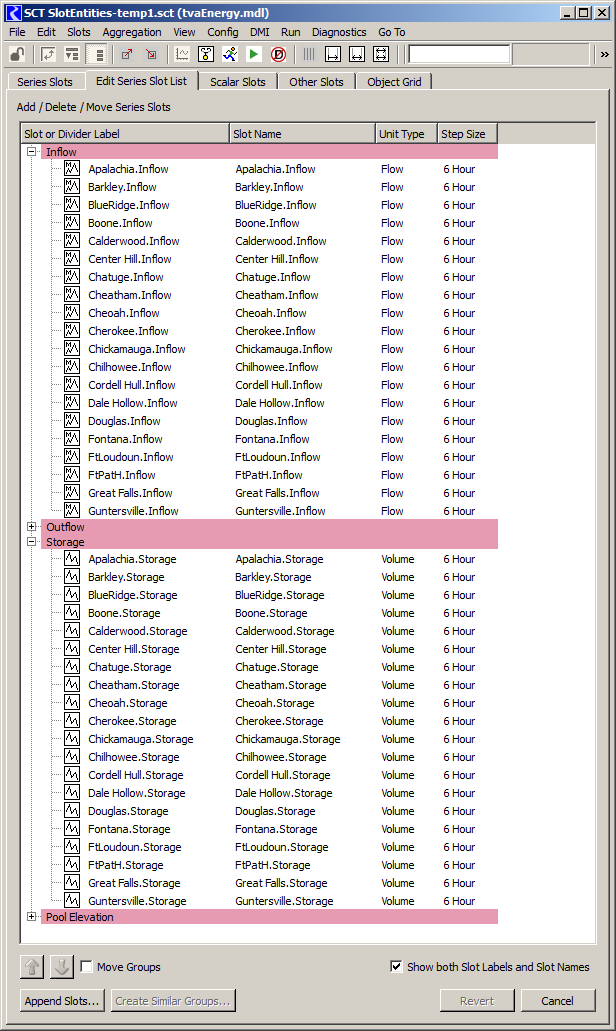The width and height of the screenshot is (616, 1031).
Task: Click the vertical dots layout toolbar icon
Action: (x=97, y=55)
